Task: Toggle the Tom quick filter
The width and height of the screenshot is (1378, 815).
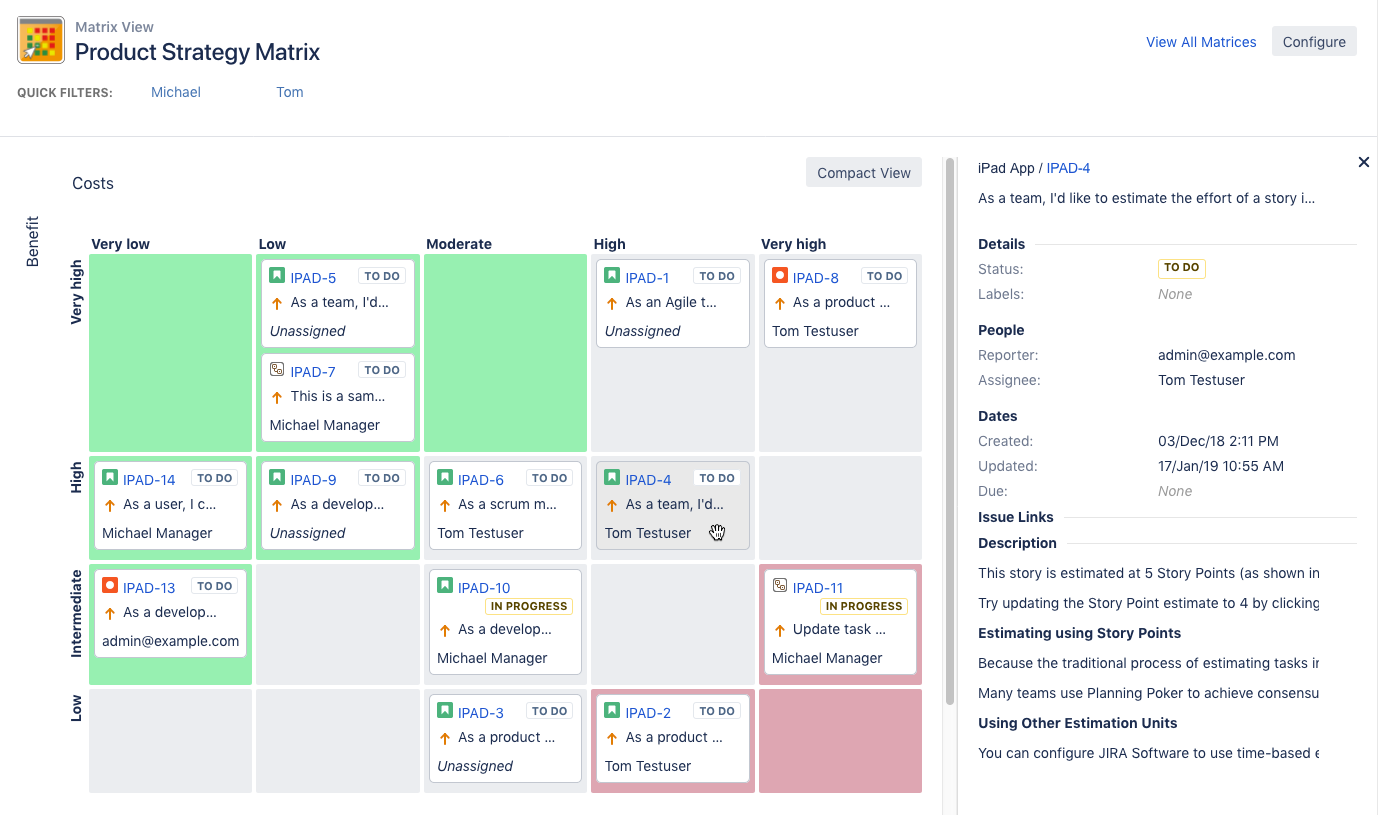Action: (290, 92)
